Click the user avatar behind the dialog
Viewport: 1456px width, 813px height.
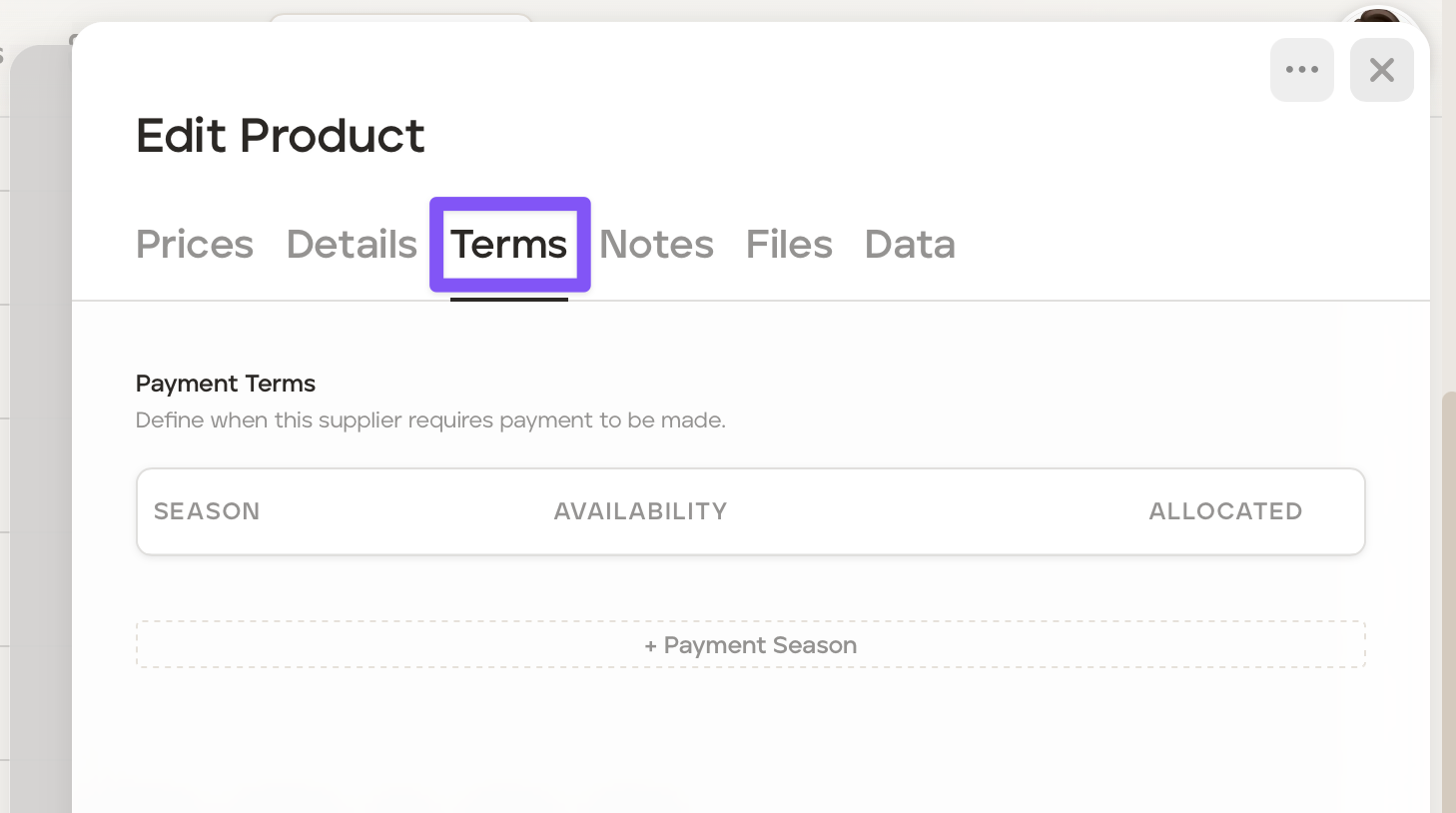click(1379, 17)
